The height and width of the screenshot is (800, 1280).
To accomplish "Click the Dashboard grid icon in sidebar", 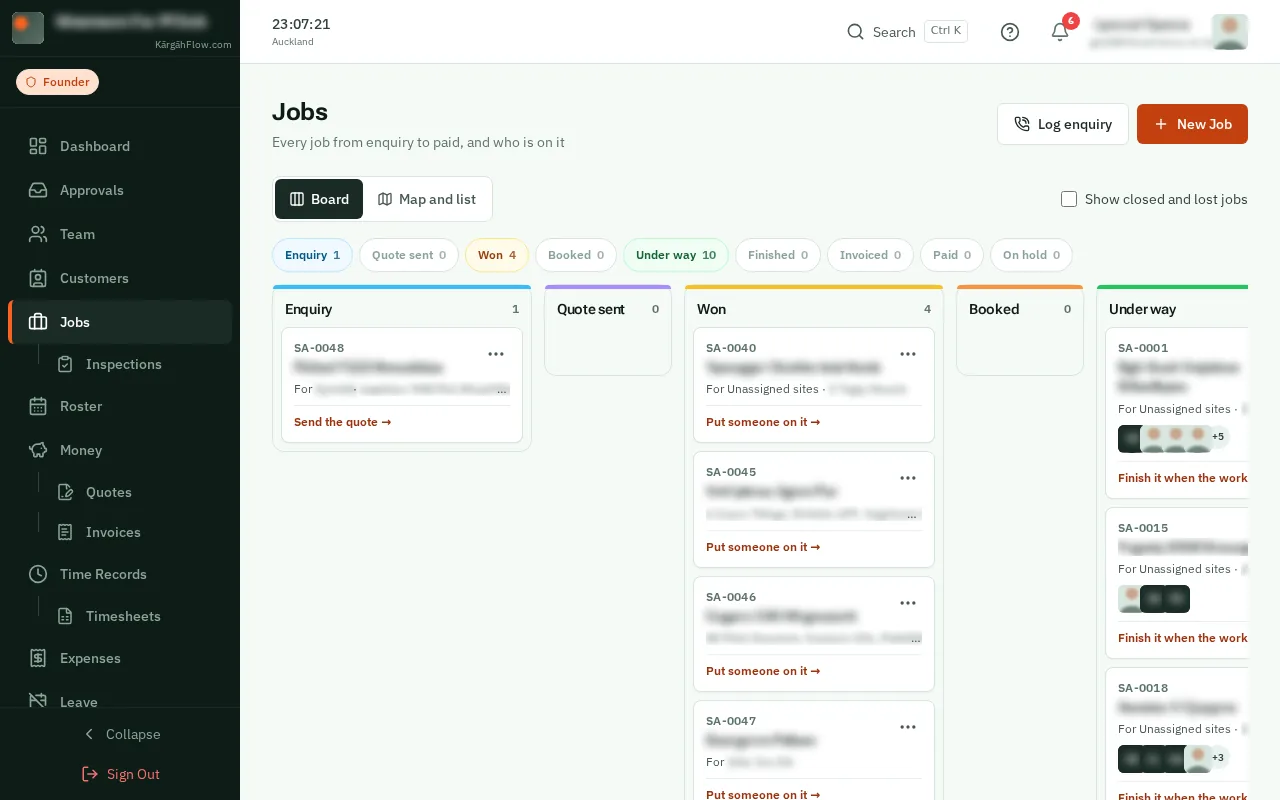I will [38, 146].
